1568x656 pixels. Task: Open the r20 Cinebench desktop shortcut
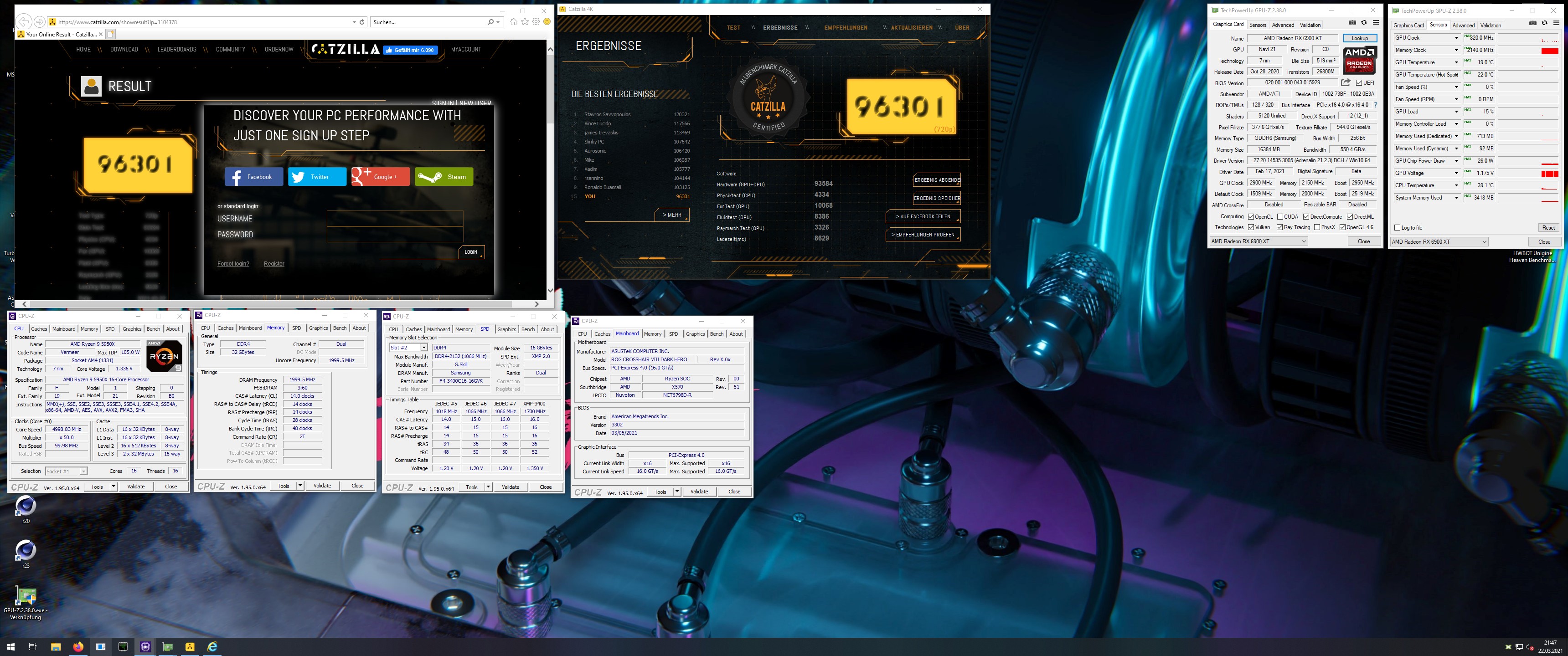[26, 510]
